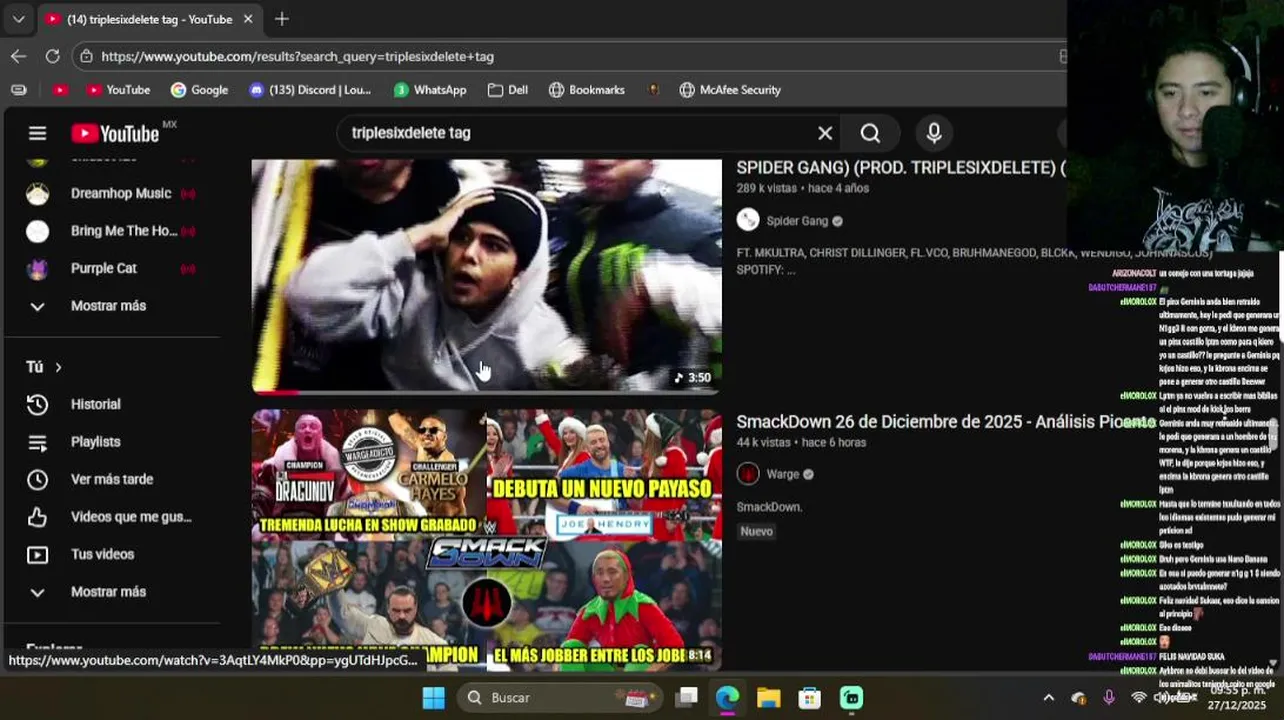Click the system tray microphone icon
Viewport: 1284px width, 720px height.
(x=1108, y=697)
